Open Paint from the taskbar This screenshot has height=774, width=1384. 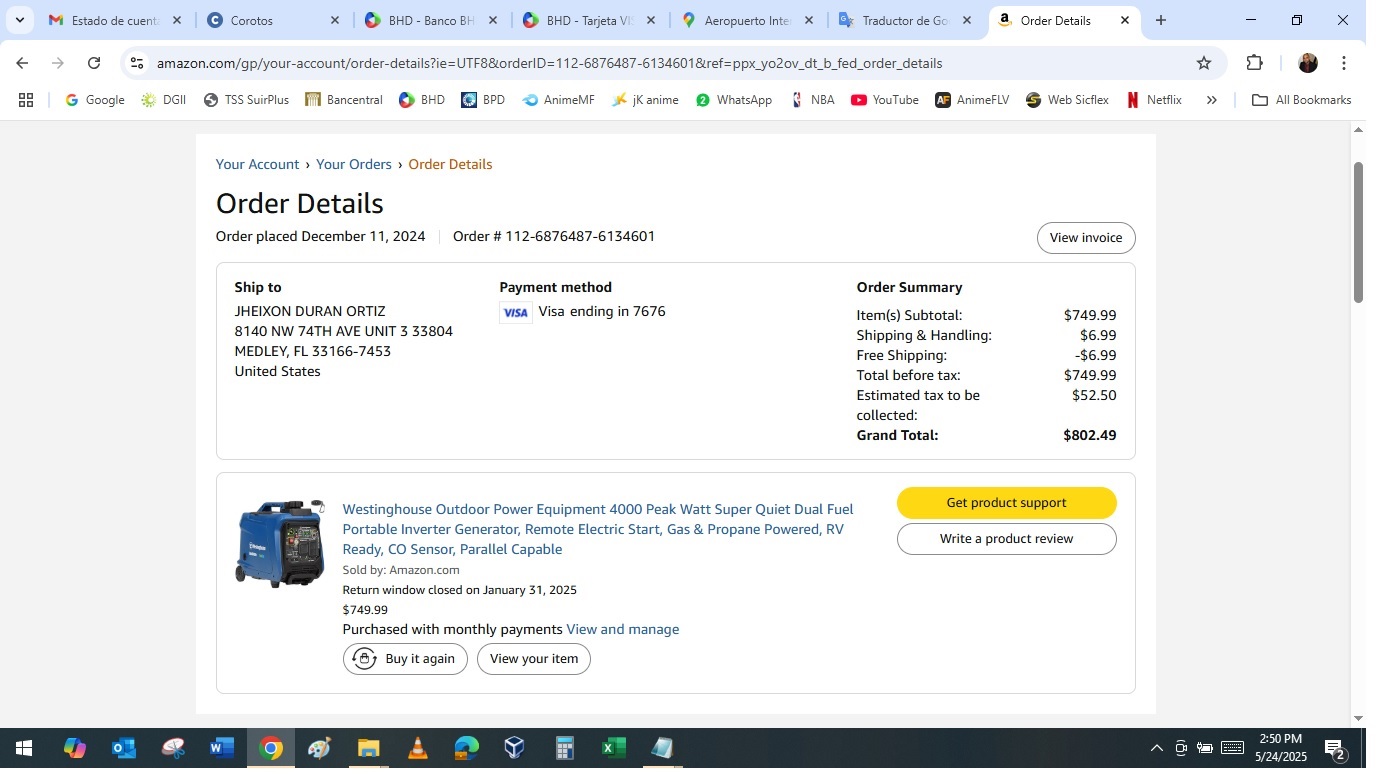click(x=320, y=748)
